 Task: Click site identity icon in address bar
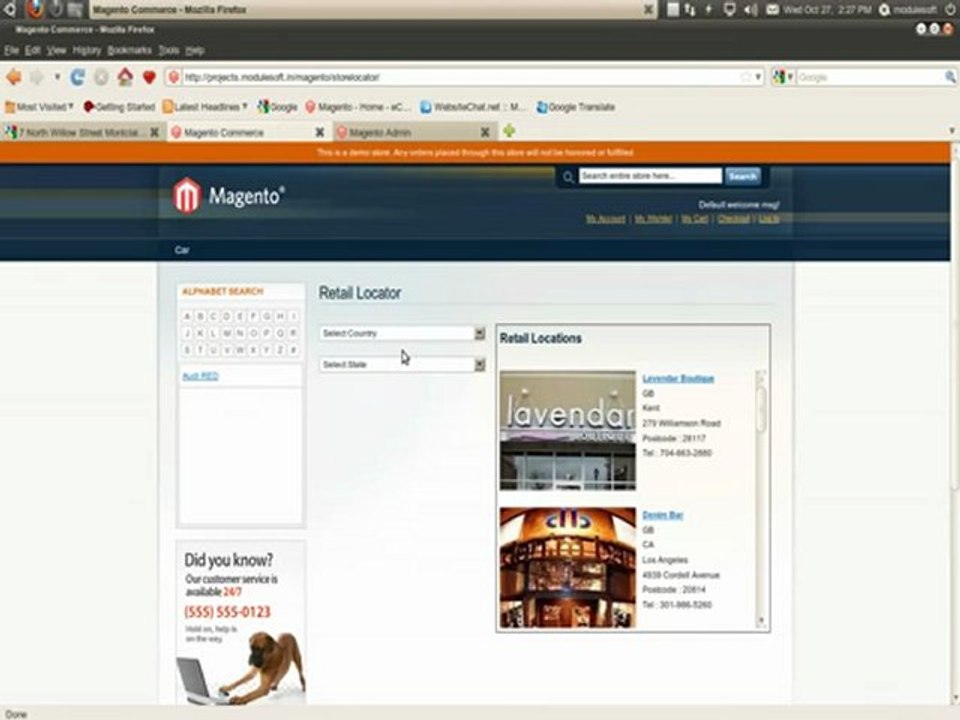coord(174,77)
